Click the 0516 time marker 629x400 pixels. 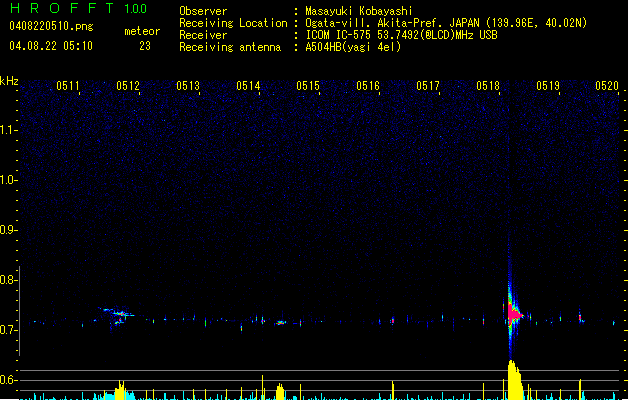368,86
